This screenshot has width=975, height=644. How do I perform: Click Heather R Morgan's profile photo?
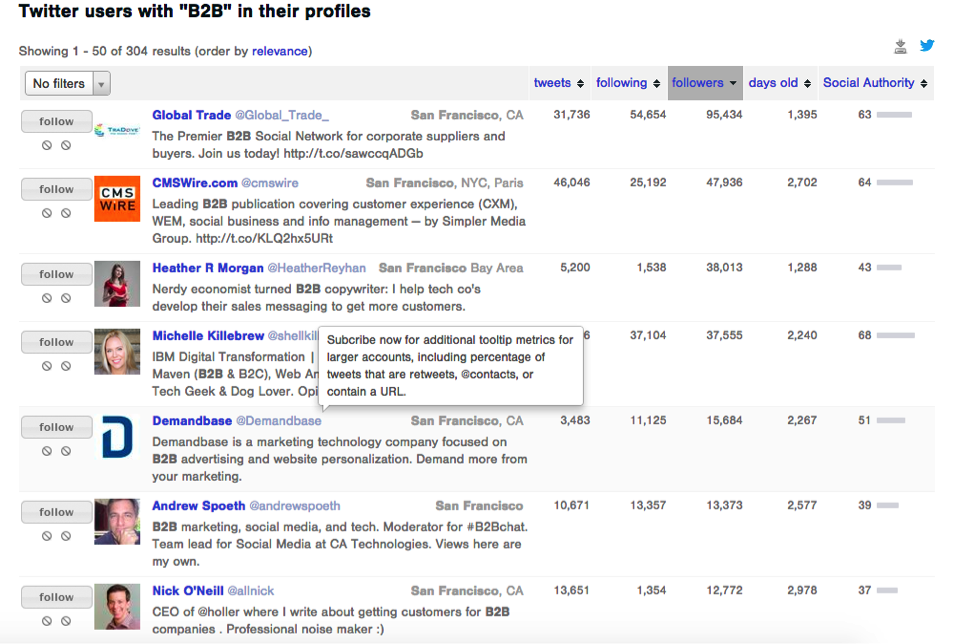tap(117, 284)
